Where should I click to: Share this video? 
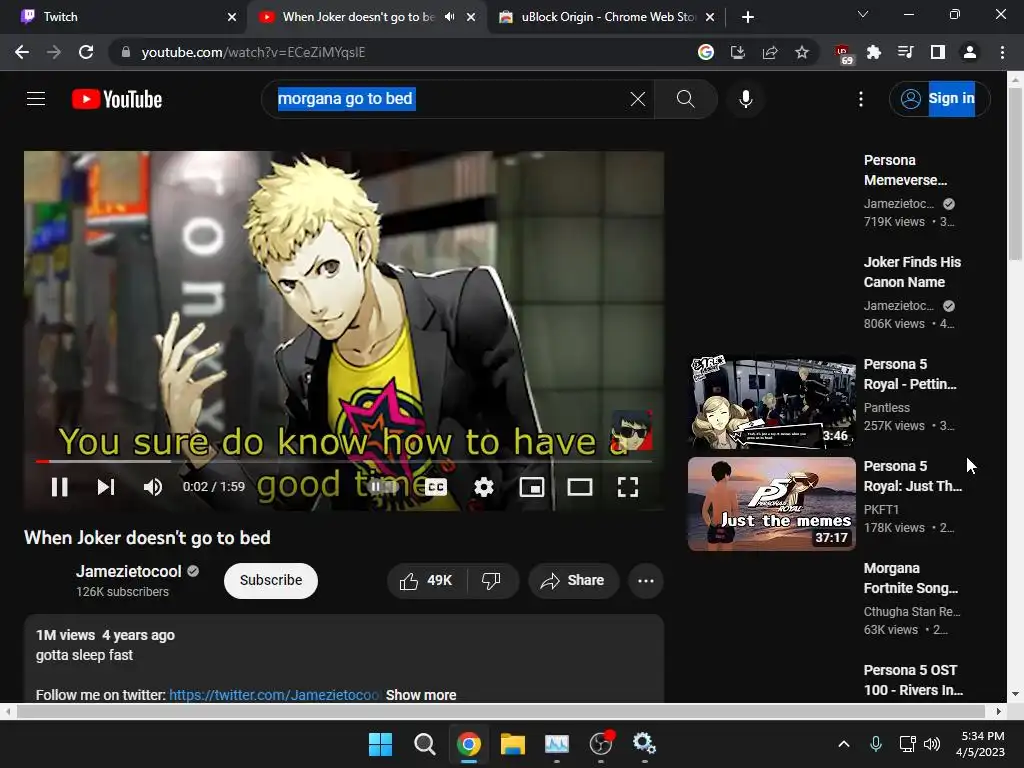(573, 580)
